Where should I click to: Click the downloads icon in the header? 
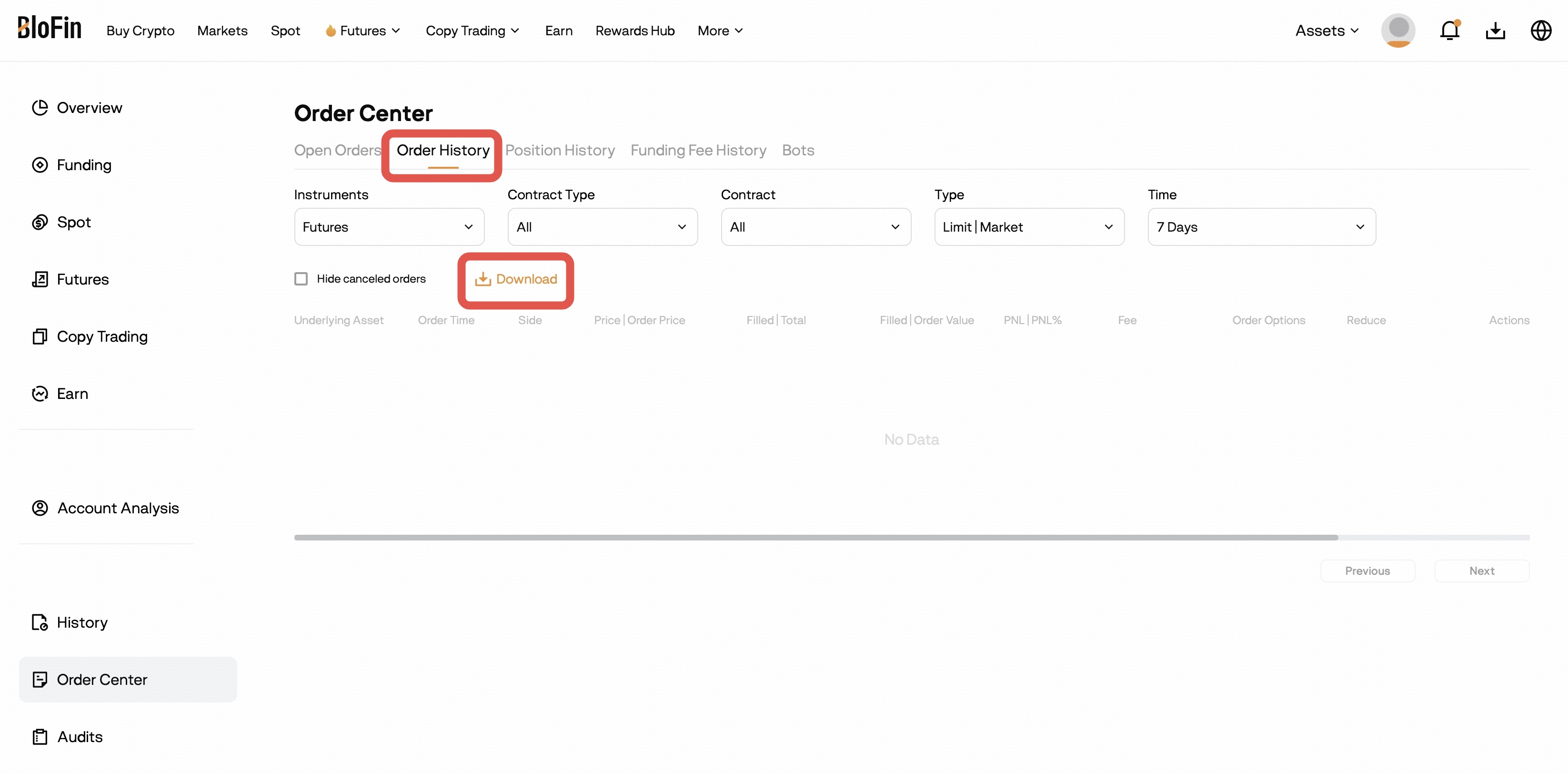click(x=1496, y=30)
